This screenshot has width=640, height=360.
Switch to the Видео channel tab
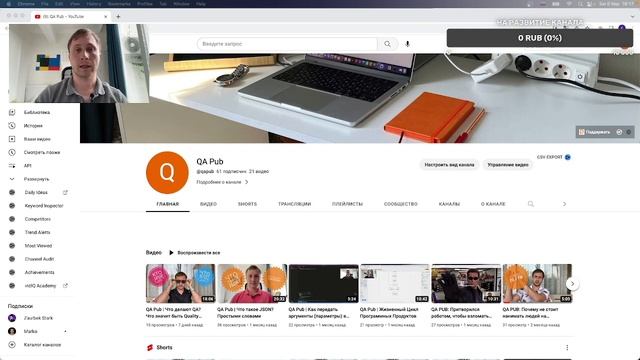(x=208, y=204)
